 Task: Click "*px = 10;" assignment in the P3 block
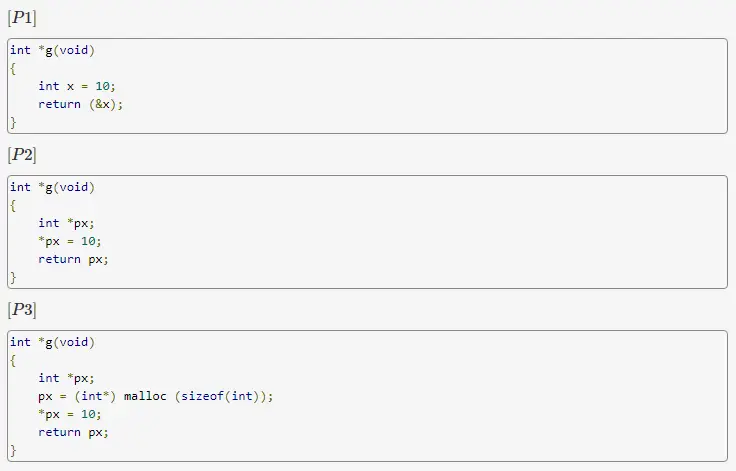(x=70, y=414)
